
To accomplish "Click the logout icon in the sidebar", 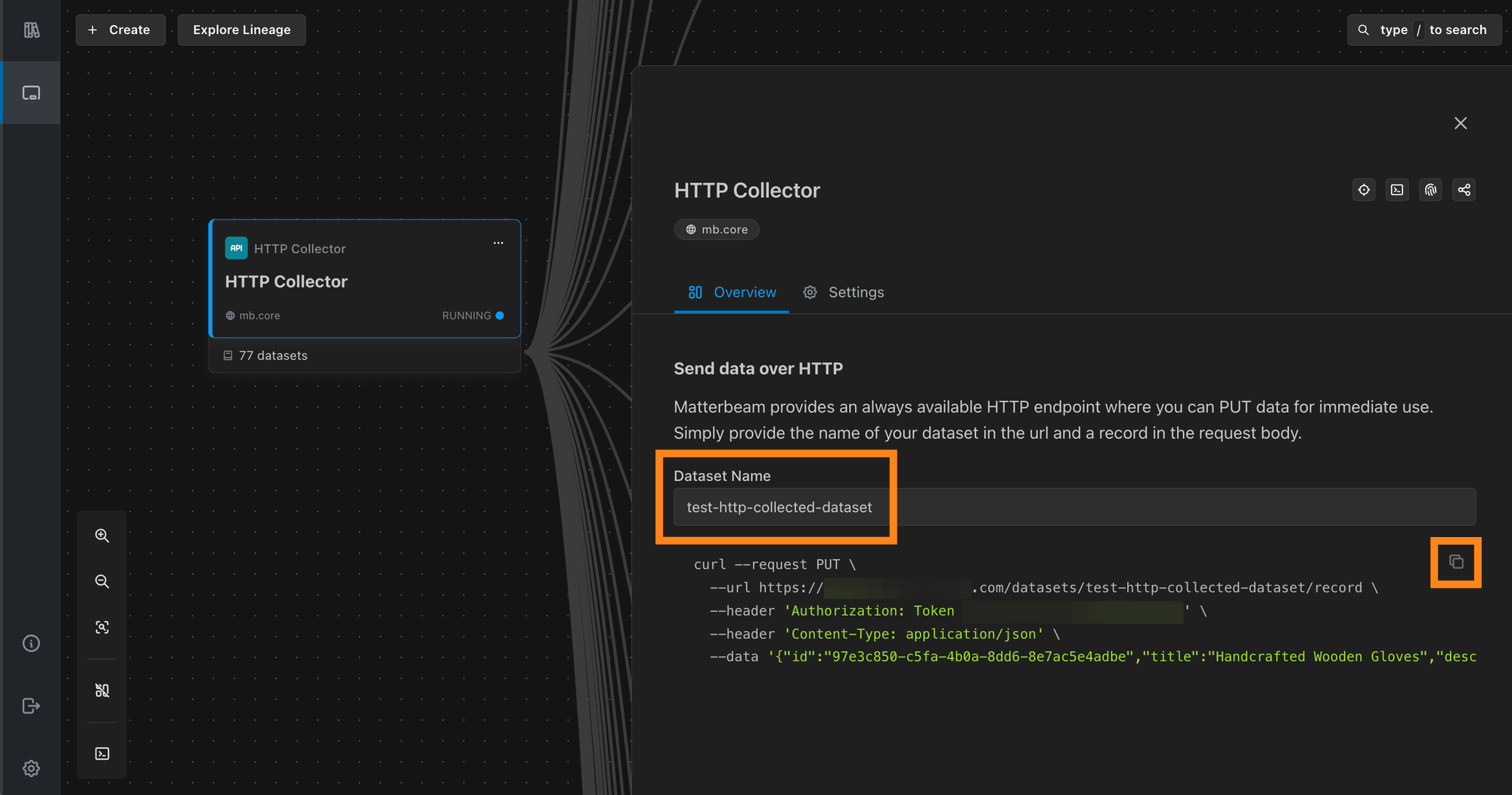I will click(x=31, y=706).
